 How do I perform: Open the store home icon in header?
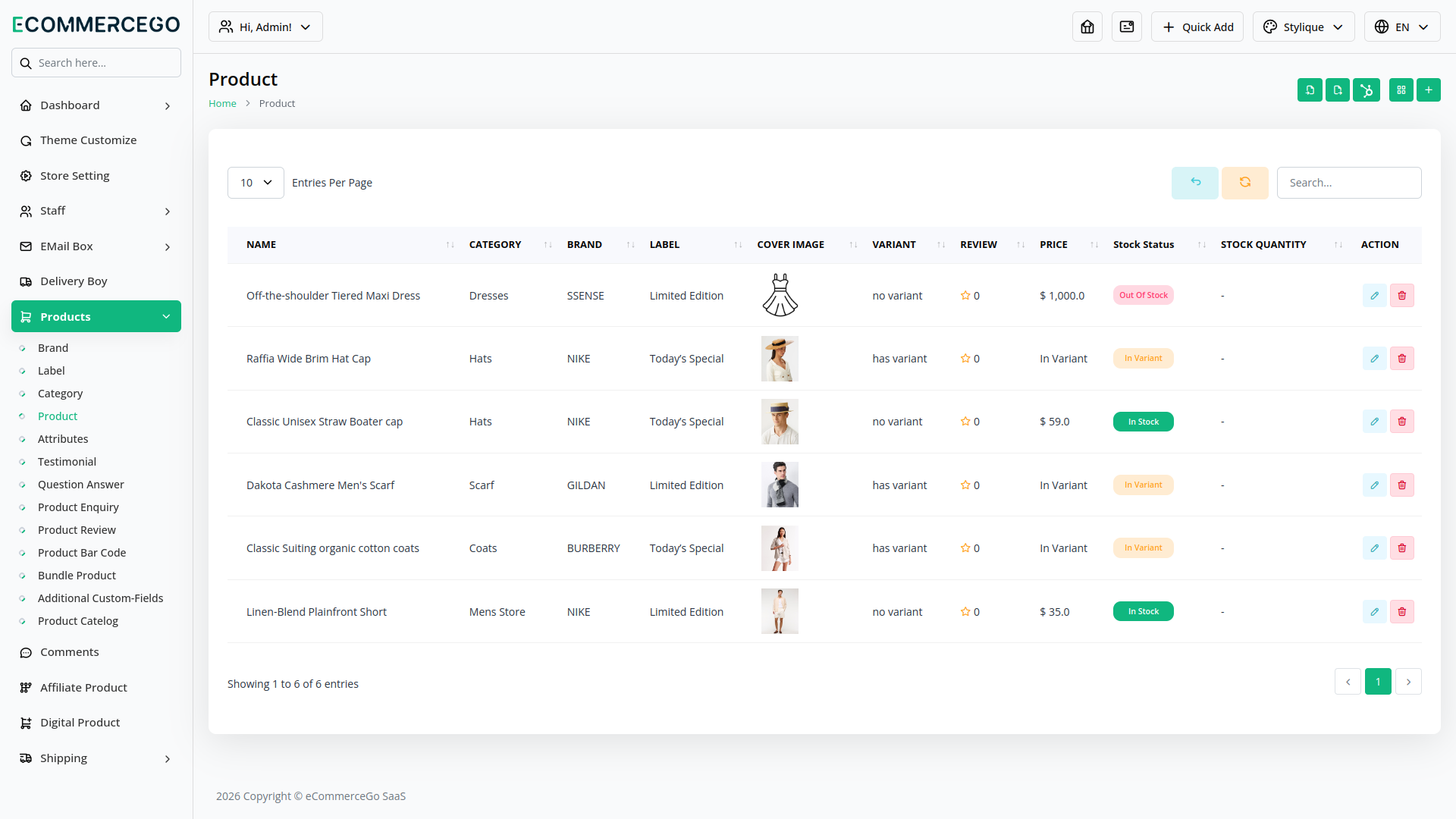1087,27
